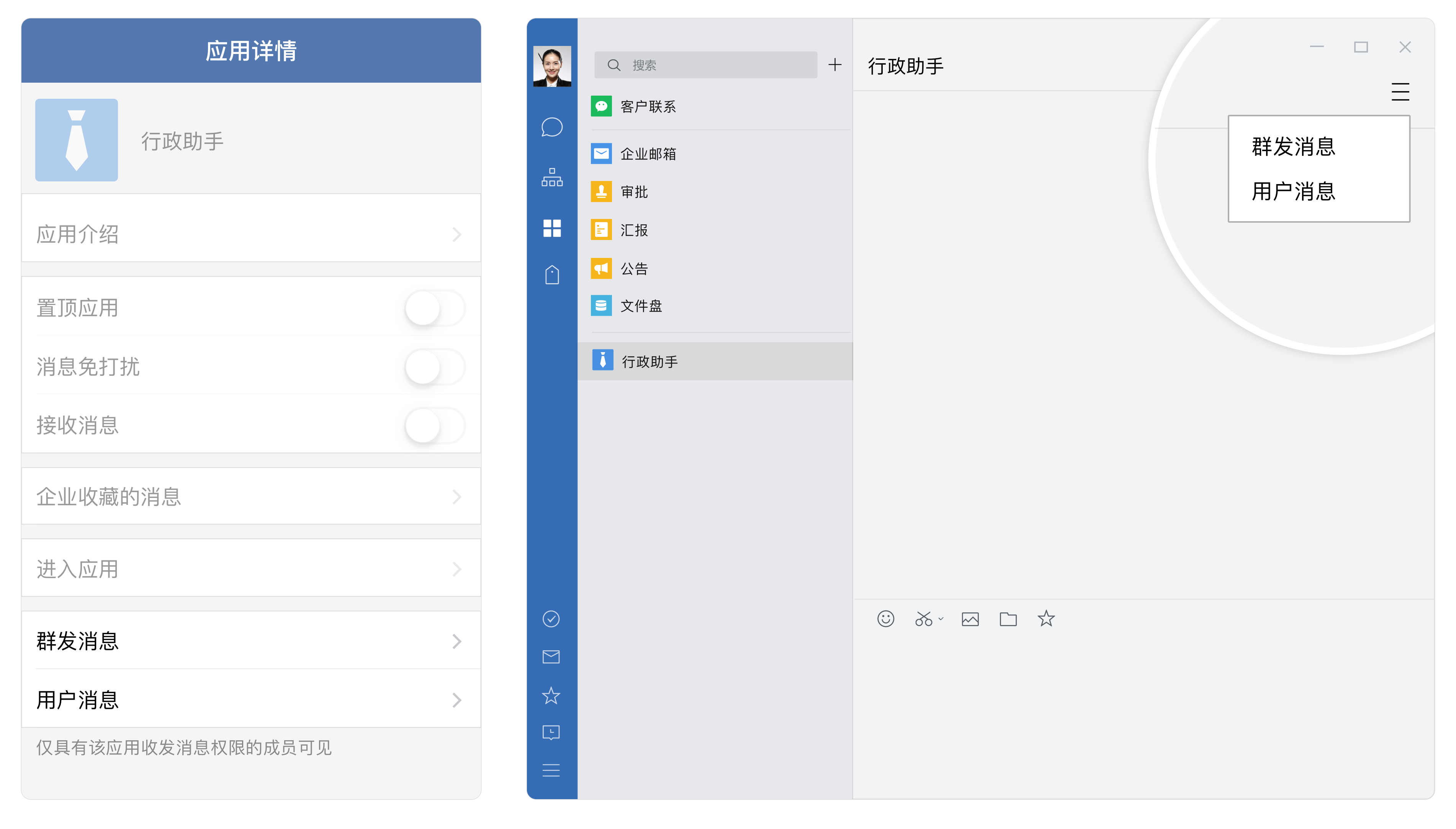Open the 企业收藏的消息 row chevron
Viewport: 1456px width, 829px height.
coord(456,497)
